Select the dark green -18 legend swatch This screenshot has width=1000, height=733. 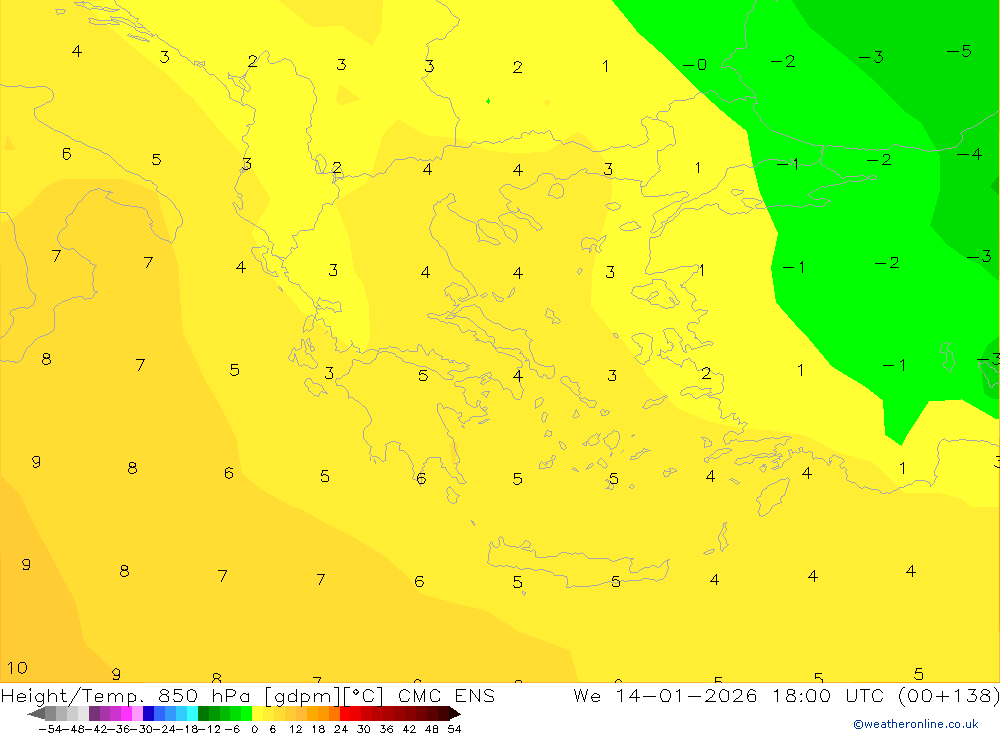tap(203, 714)
